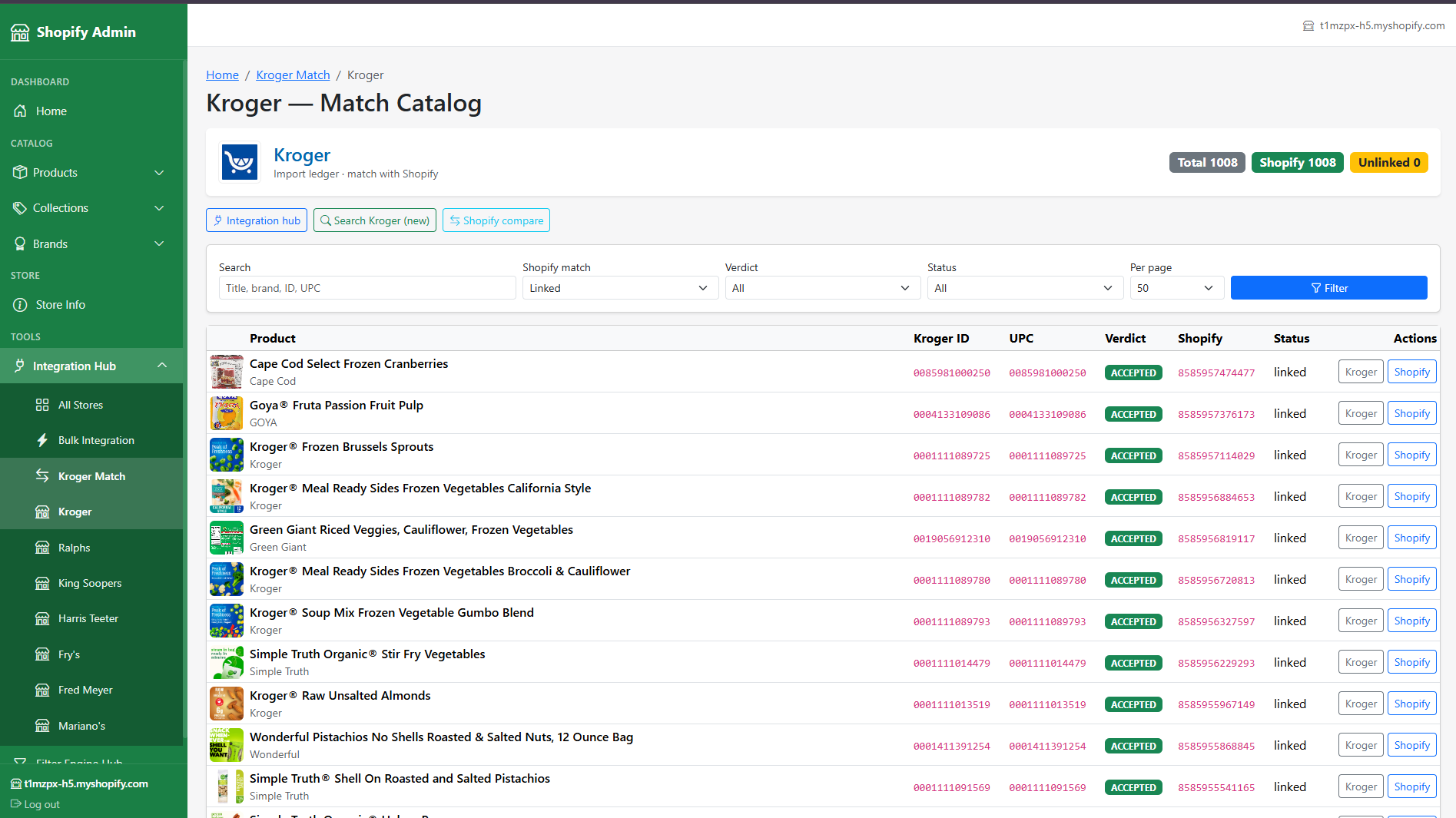
Task: Click Search Kroger (new) button
Action: pos(375,220)
